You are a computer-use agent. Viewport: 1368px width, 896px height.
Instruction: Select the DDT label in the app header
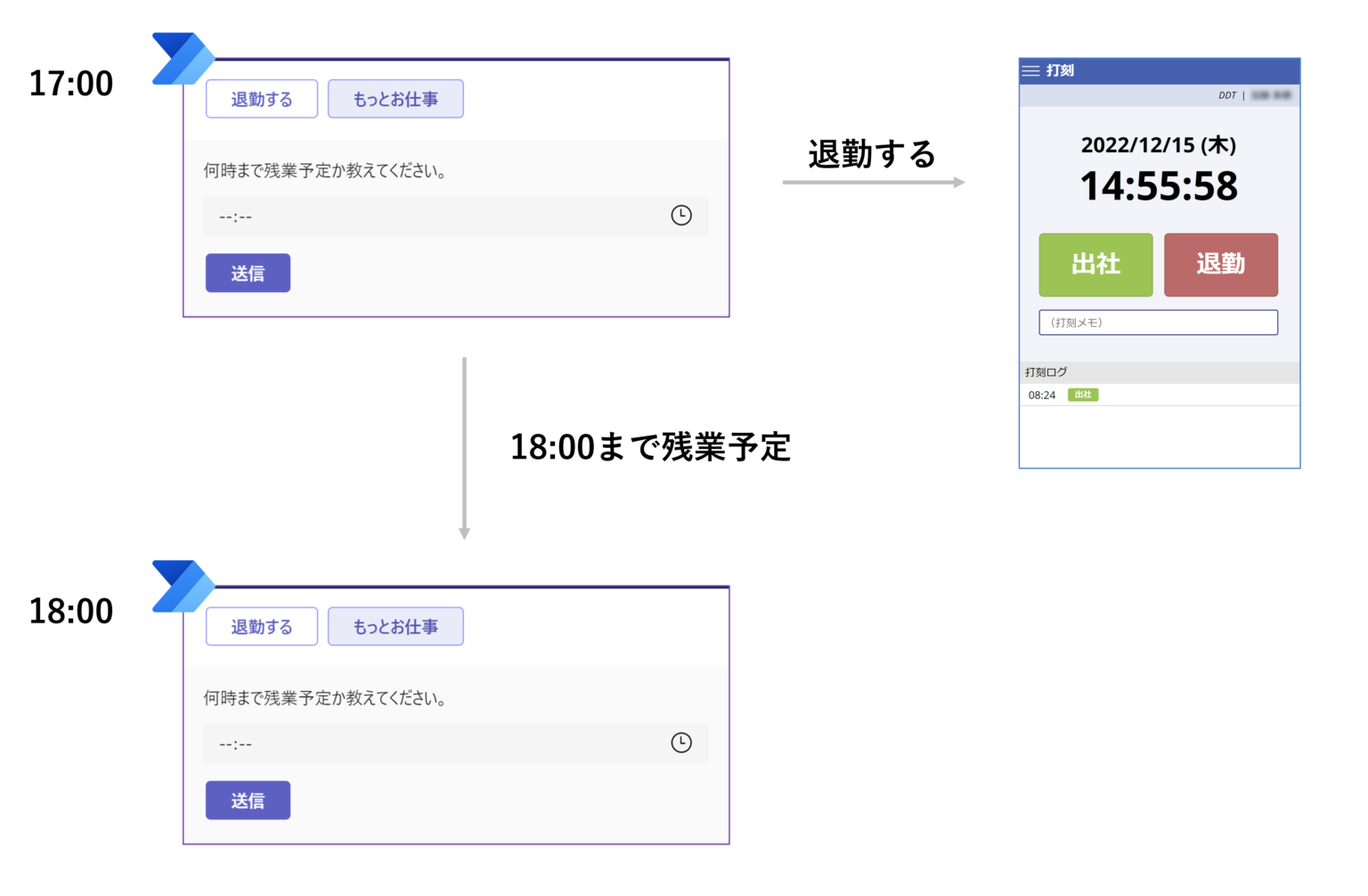pos(1225,94)
